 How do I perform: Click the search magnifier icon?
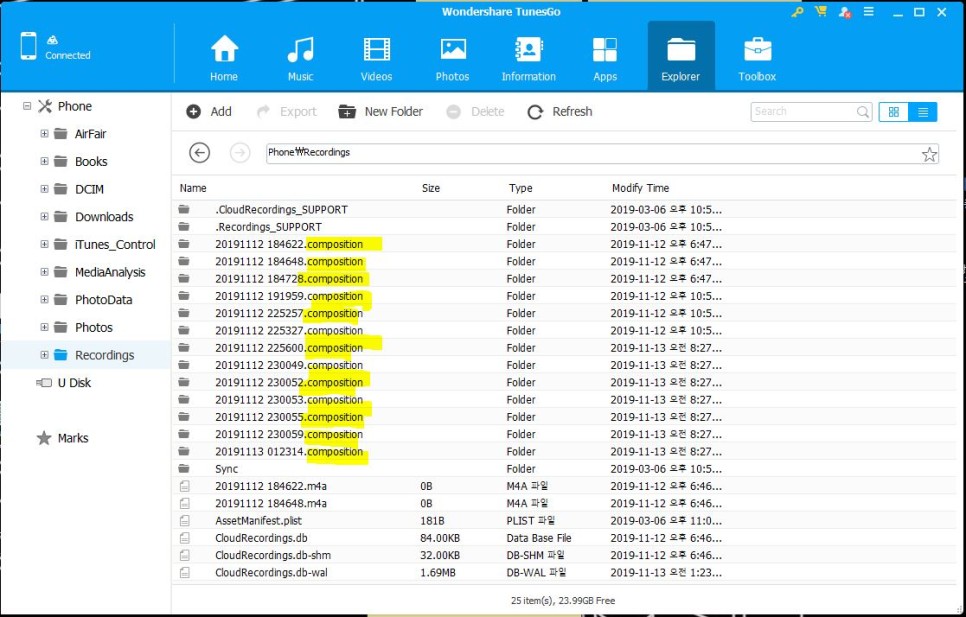click(863, 111)
